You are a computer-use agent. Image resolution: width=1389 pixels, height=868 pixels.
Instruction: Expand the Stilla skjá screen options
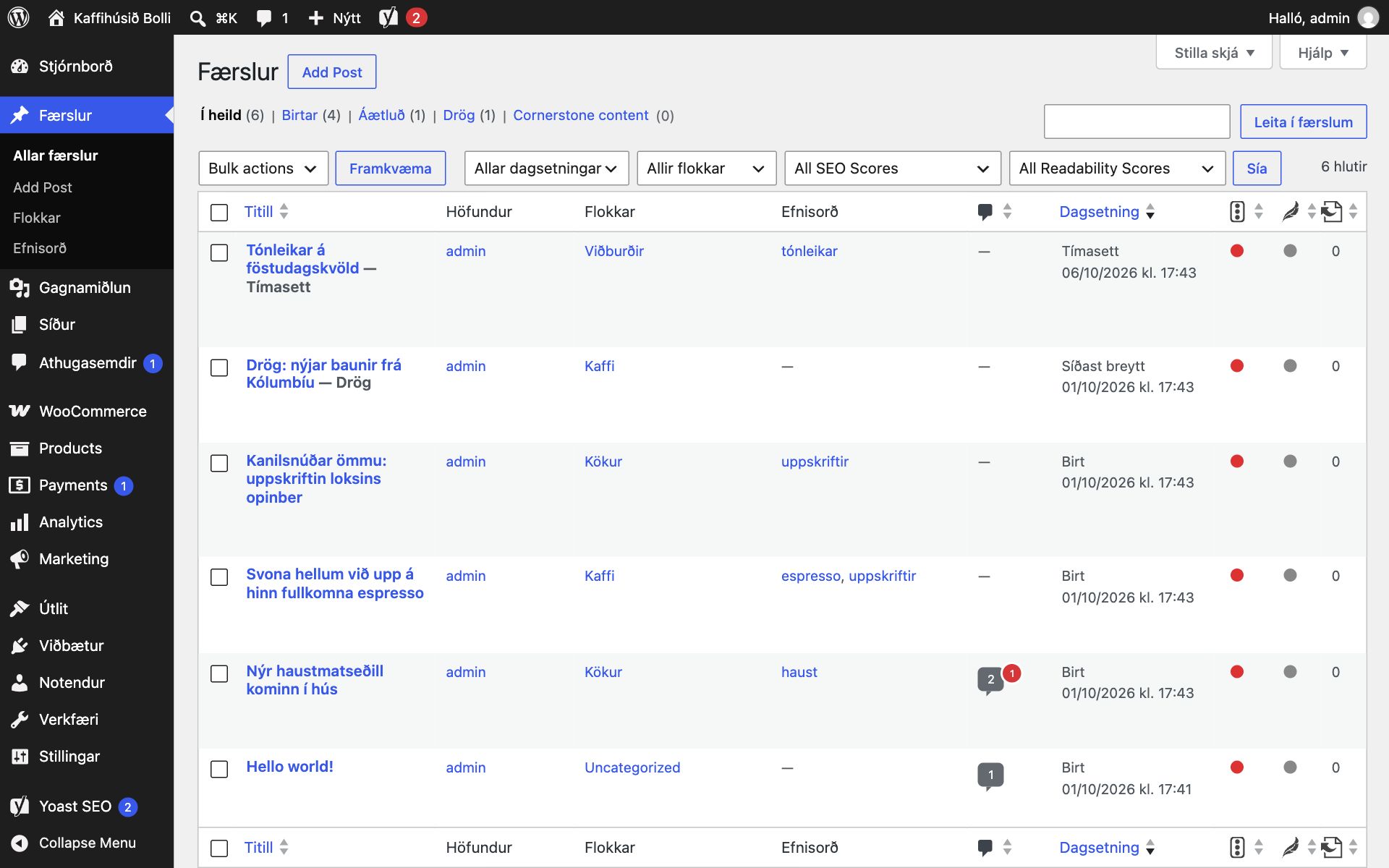pos(1214,53)
